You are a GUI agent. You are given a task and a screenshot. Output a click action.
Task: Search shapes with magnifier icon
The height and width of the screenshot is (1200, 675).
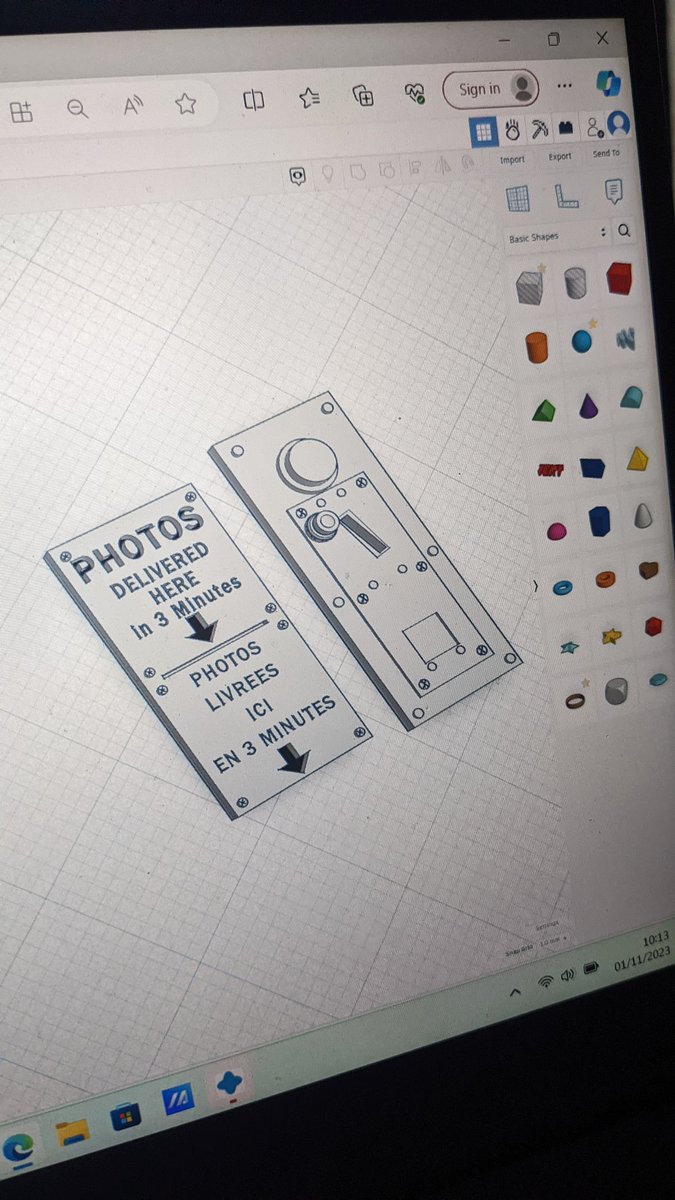[x=624, y=231]
